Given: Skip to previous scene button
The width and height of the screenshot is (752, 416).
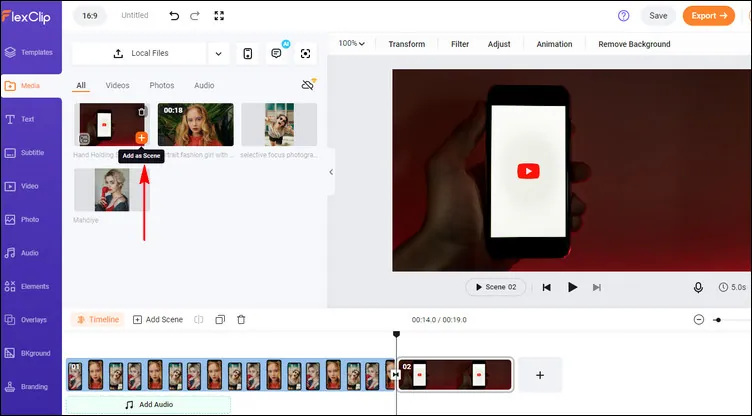Looking at the screenshot, I should coord(546,287).
